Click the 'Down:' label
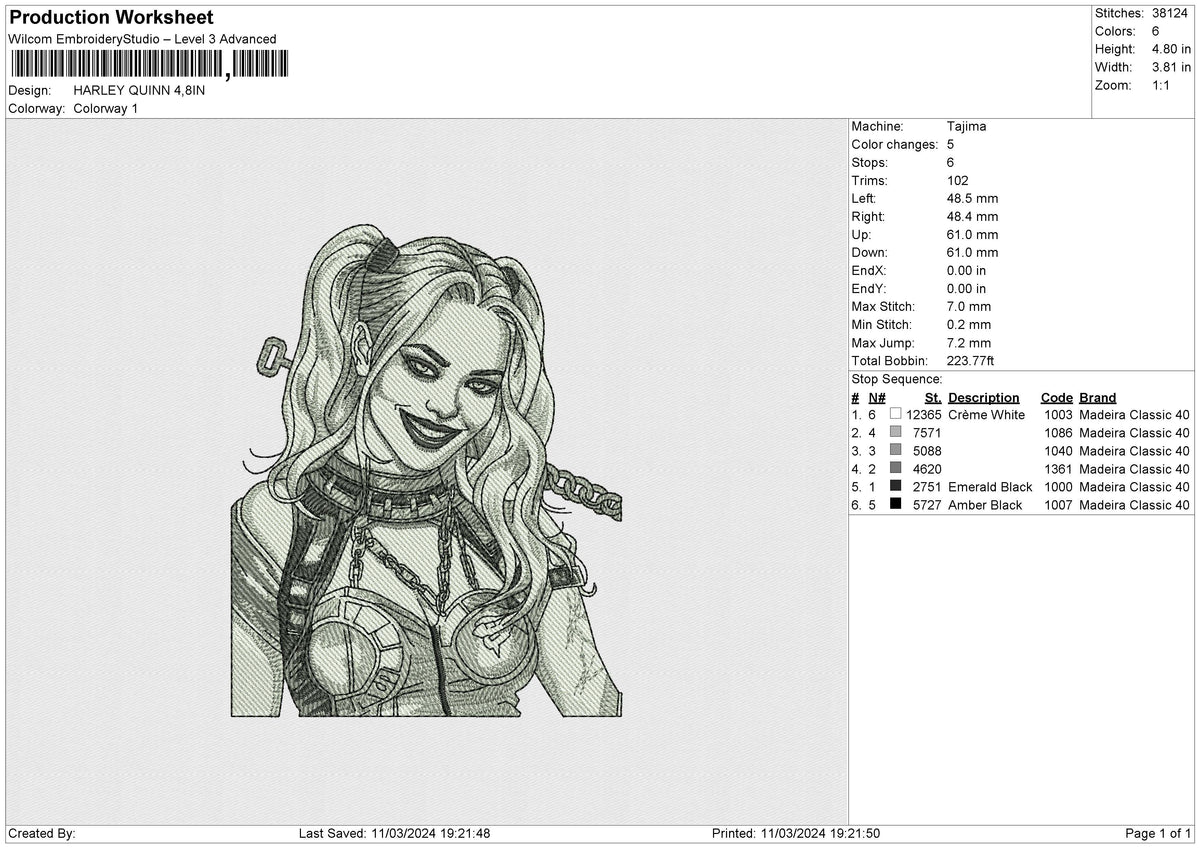 tap(869, 252)
